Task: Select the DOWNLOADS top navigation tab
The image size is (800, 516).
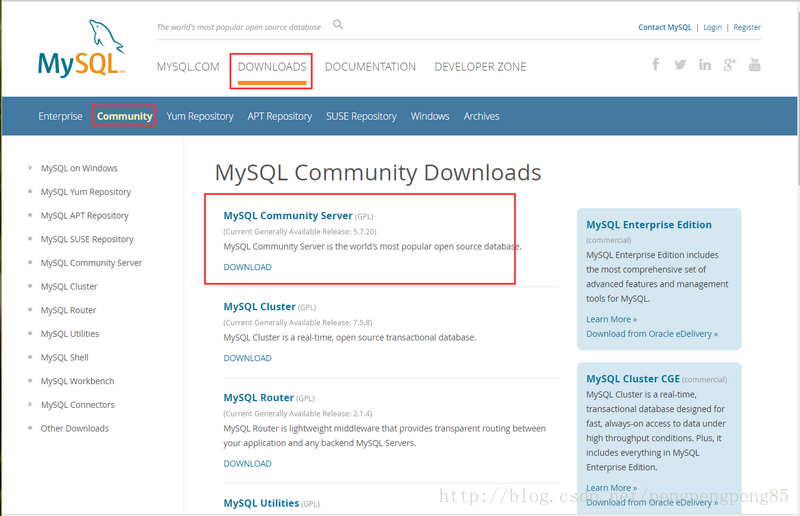Action: (272, 67)
